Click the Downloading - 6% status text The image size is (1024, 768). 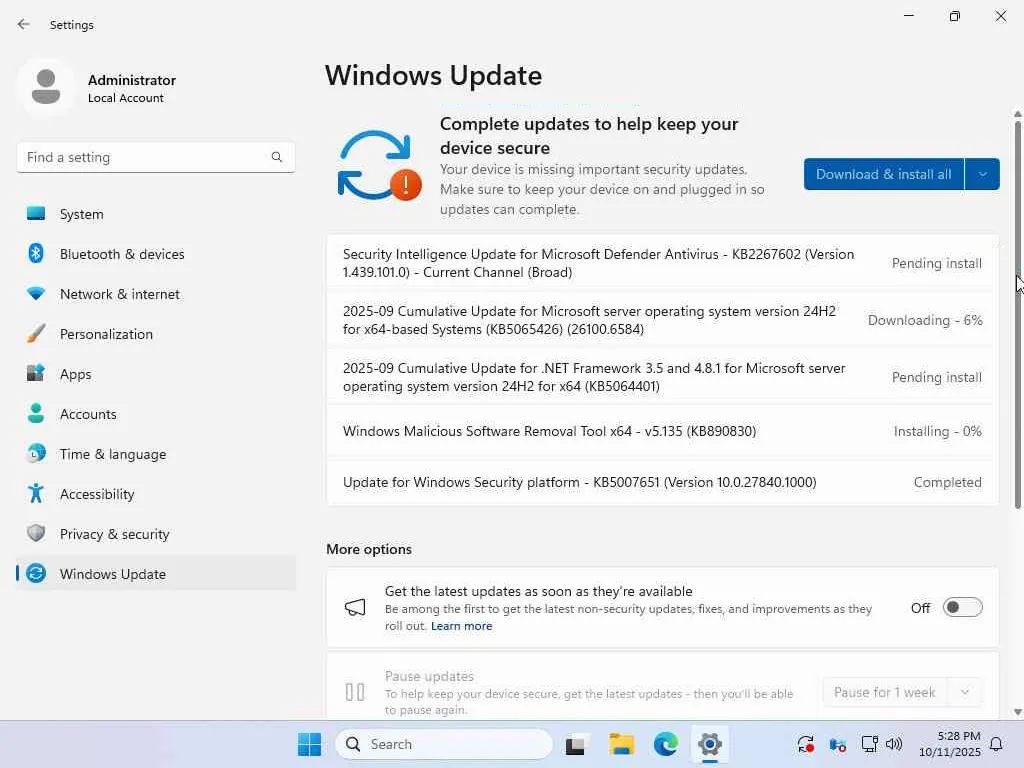[925, 320]
